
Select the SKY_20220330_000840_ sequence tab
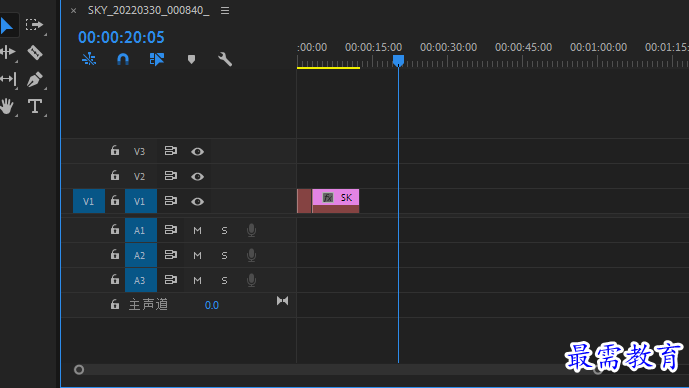coord(149,10)
